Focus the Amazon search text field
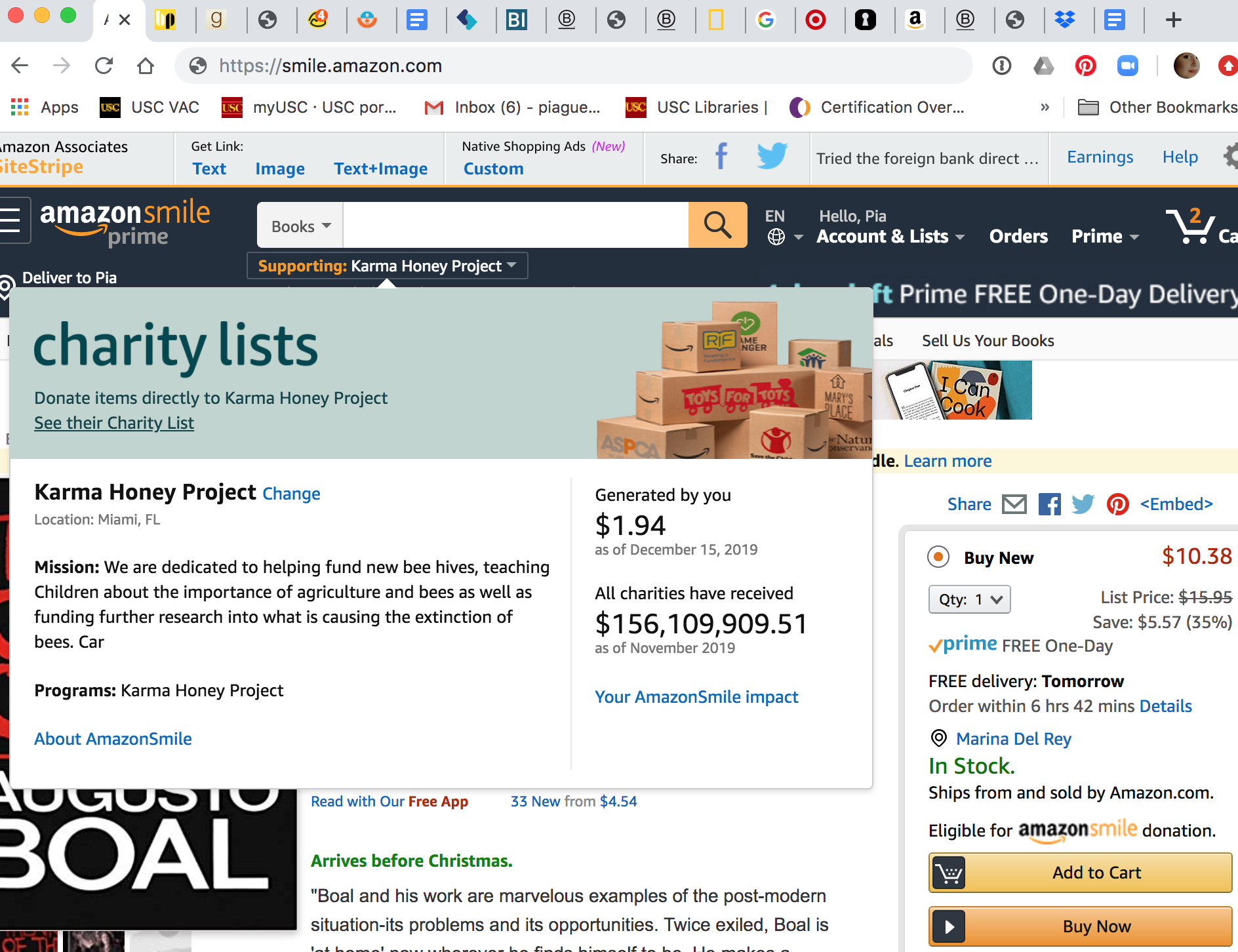Screen dimensions: 1238x952 click(x=515, y=225)
